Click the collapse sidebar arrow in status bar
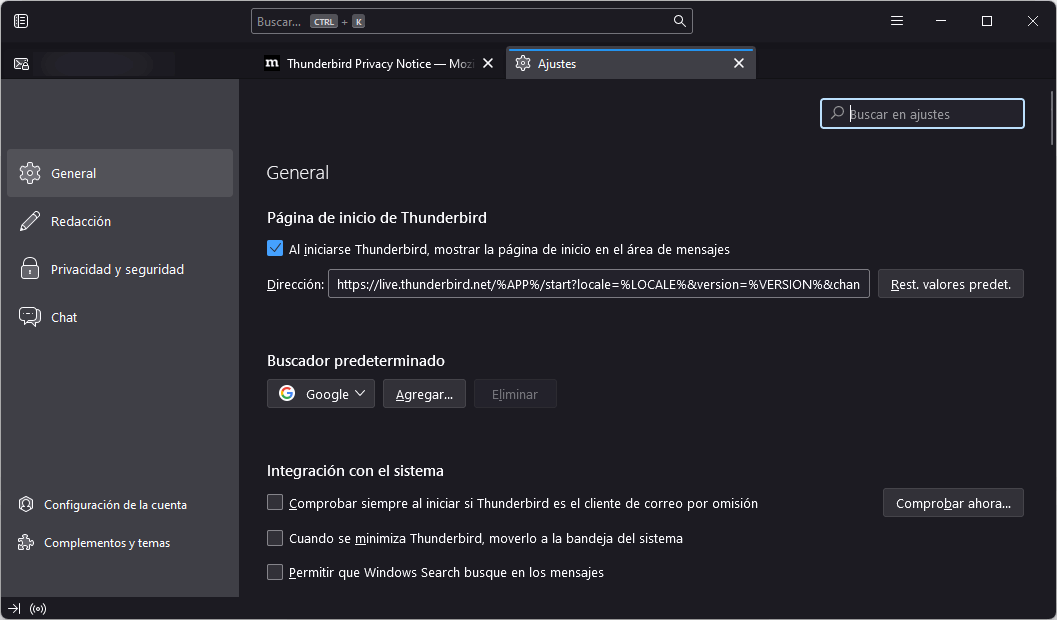The width and height of the screenshot is (1057, 620). 14,608
